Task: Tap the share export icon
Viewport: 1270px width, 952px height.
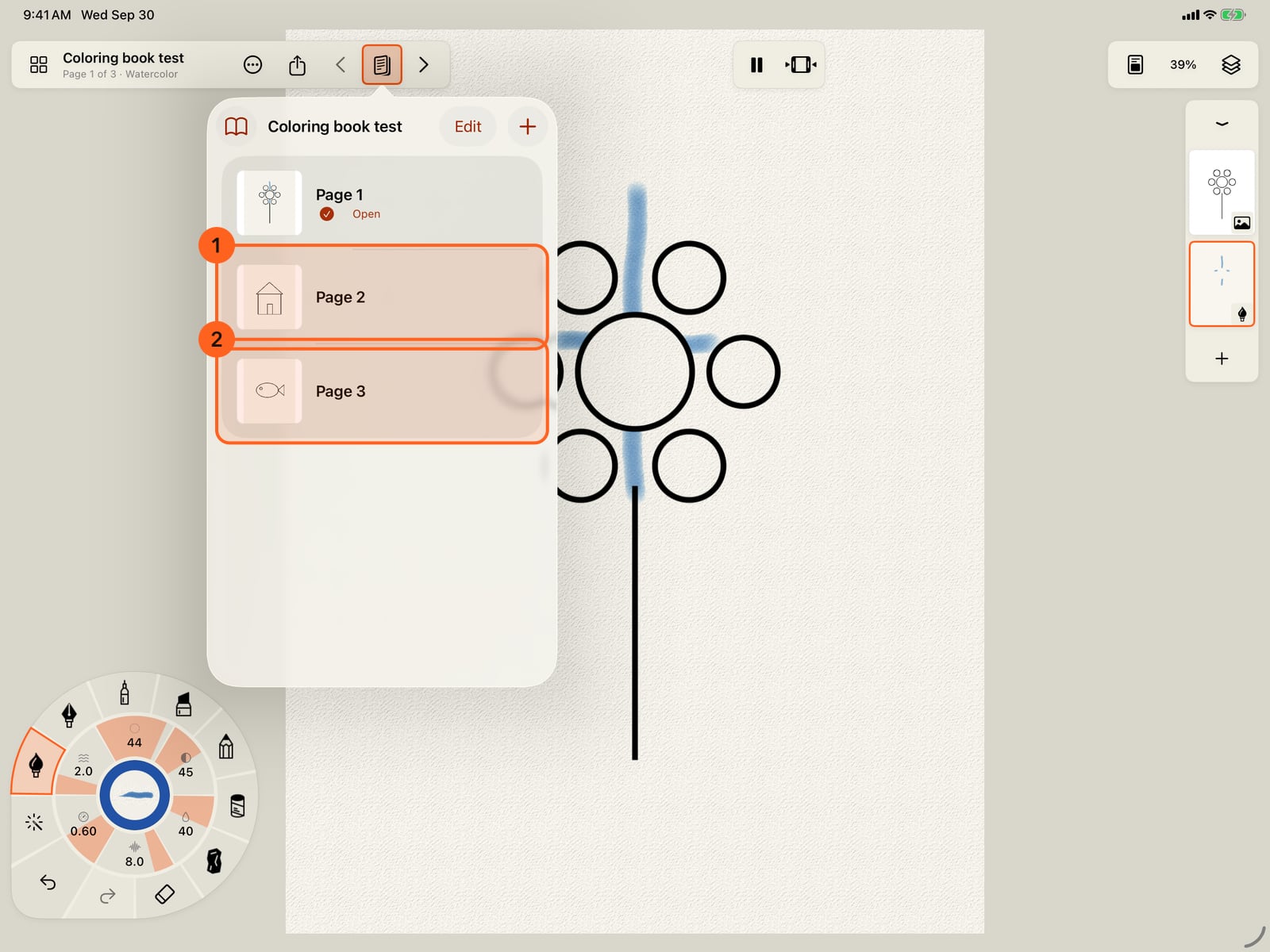Action: [297, 65]
